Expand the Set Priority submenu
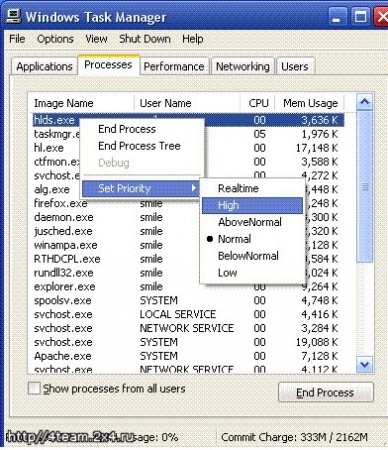This screenshot has height=450, width=388. tap(140, 188)
